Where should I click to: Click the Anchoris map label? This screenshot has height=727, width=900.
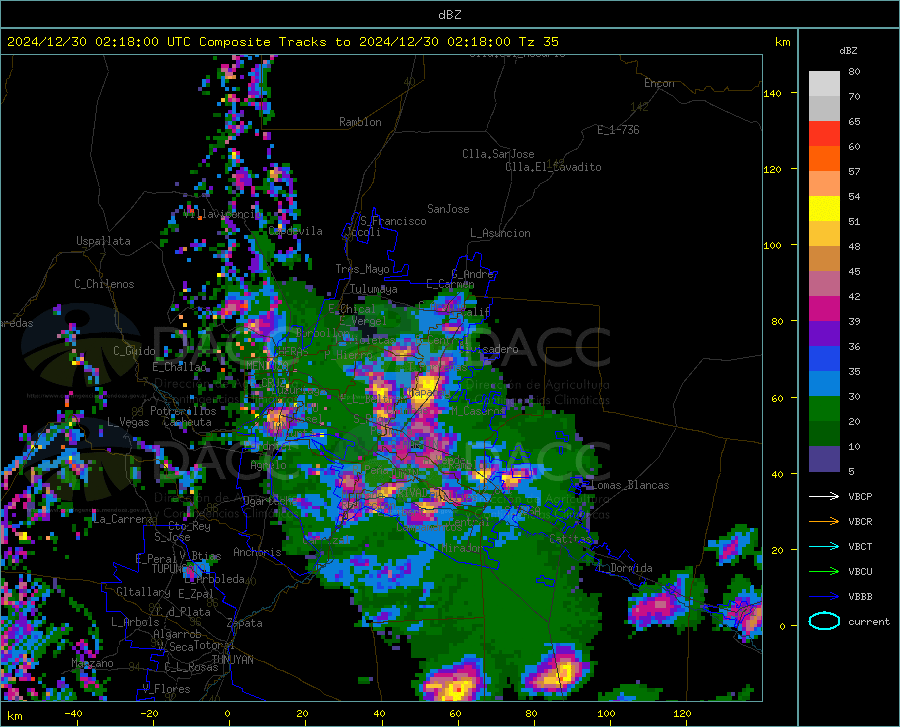[x=257, y=552]
